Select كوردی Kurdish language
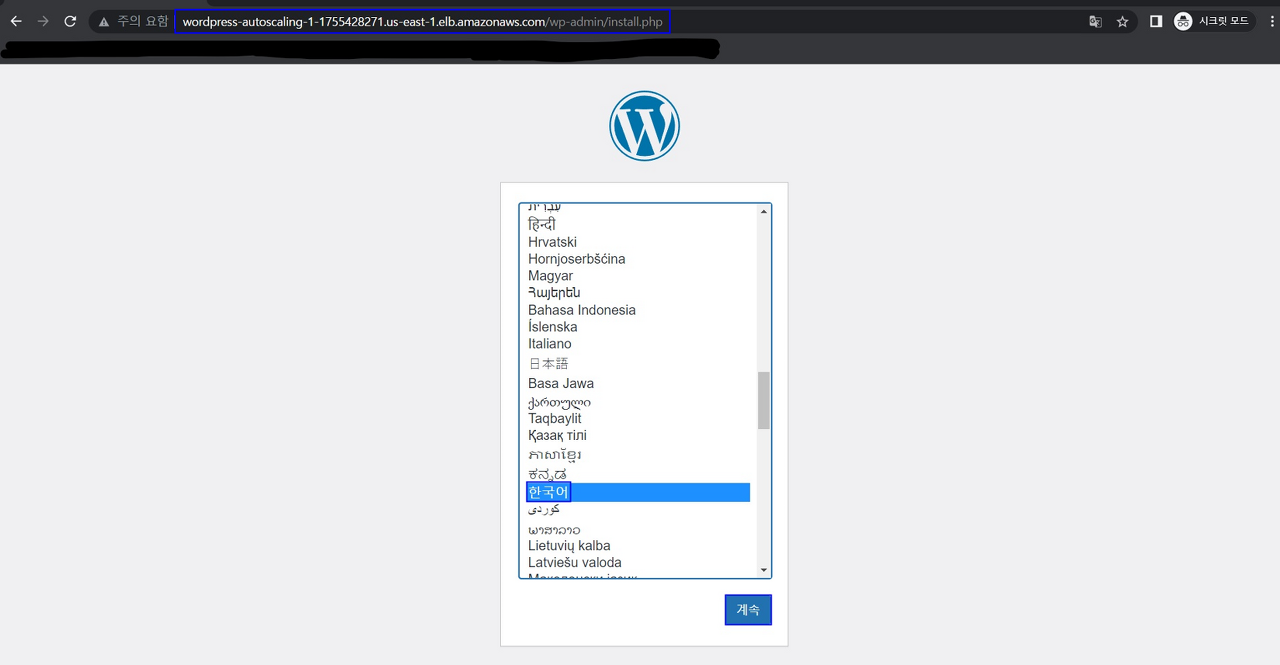Viewport: 1280px width, 665px height. tap(544, 510)
